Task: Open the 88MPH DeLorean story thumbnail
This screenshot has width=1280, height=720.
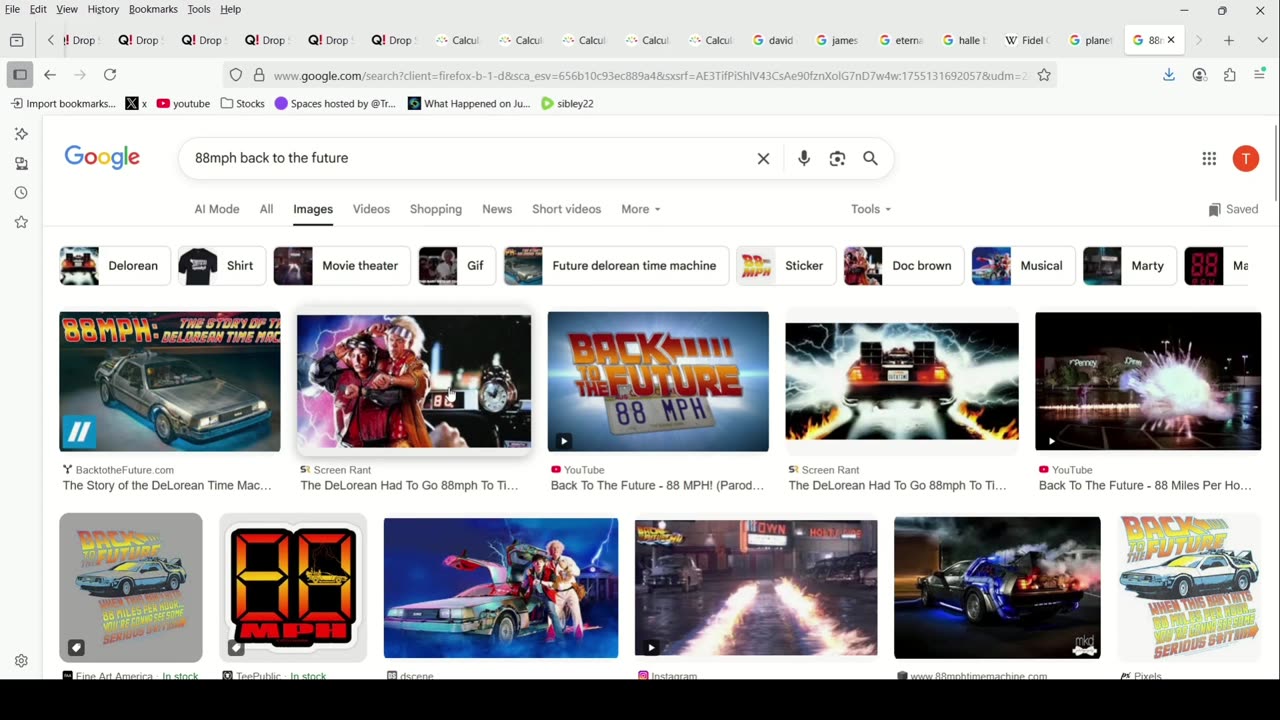Action: click(x=170, y=381)
